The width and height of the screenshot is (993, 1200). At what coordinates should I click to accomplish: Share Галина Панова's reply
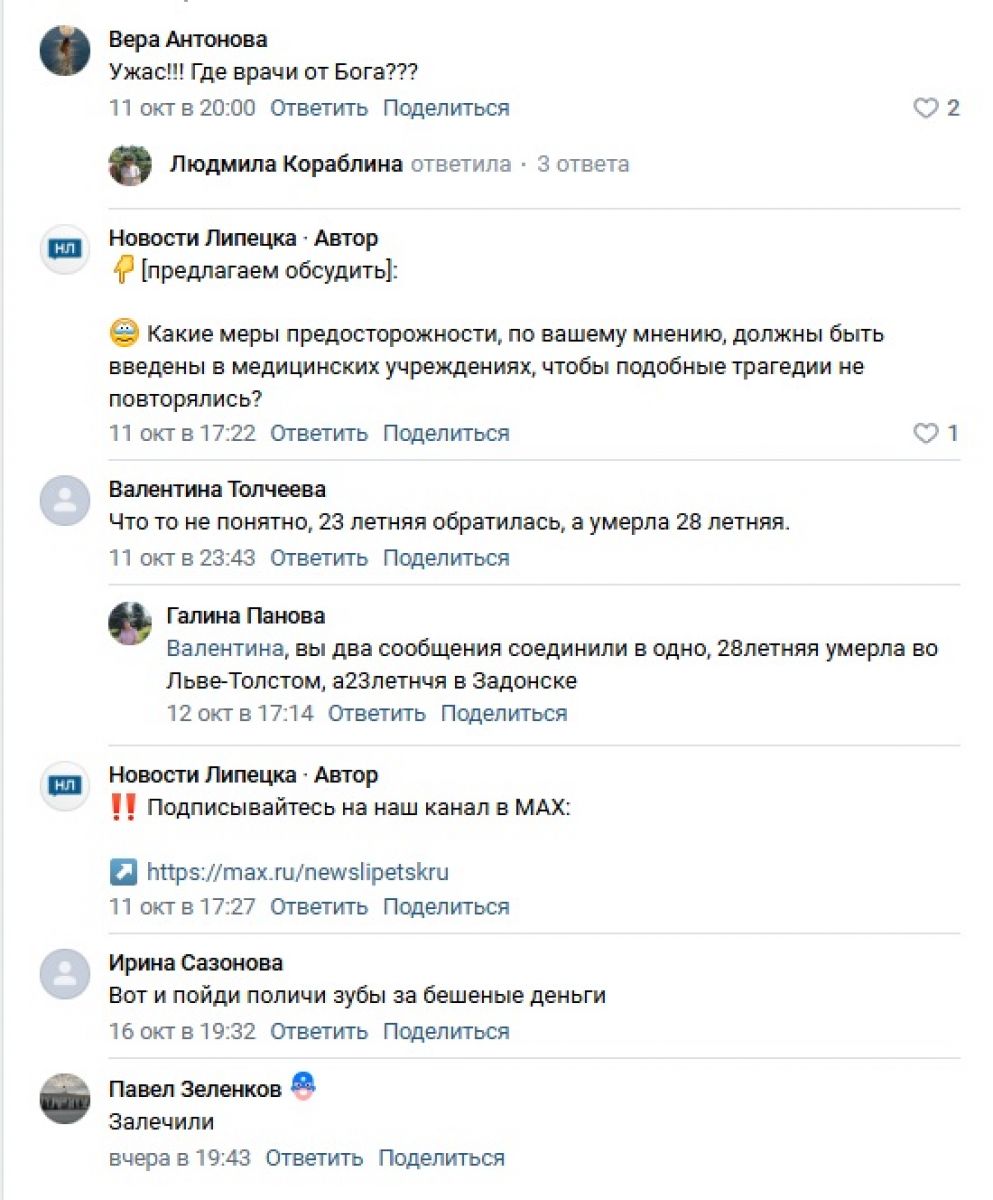(x=504, y=714)
